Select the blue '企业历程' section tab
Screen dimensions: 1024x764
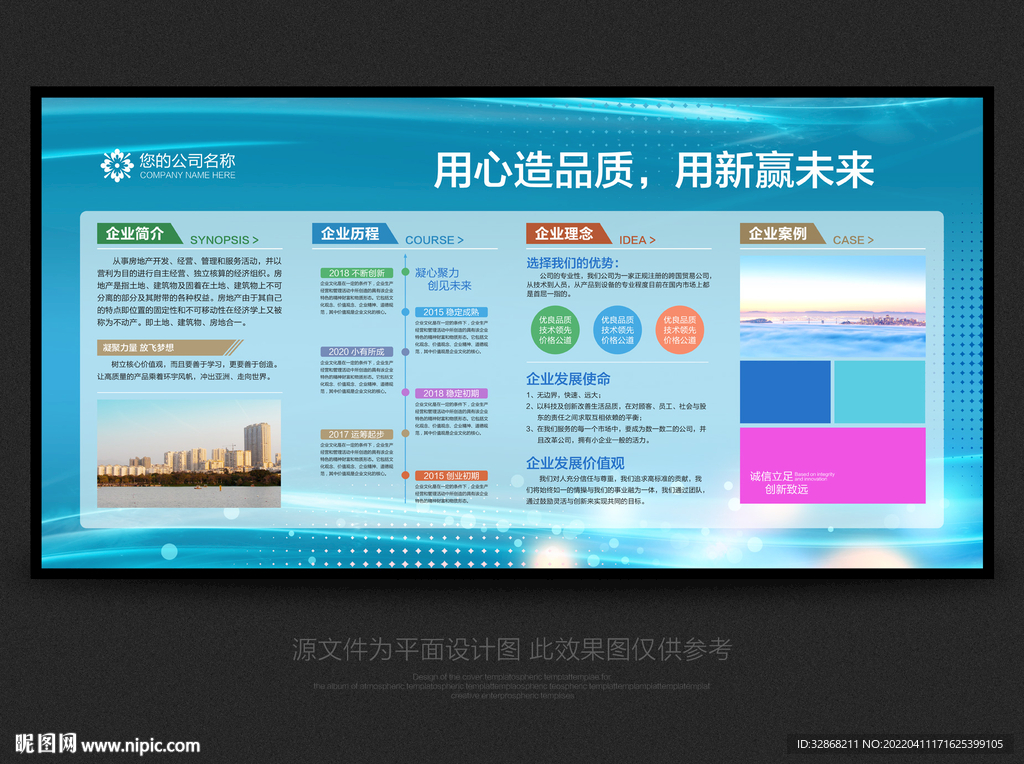(353, 233)
